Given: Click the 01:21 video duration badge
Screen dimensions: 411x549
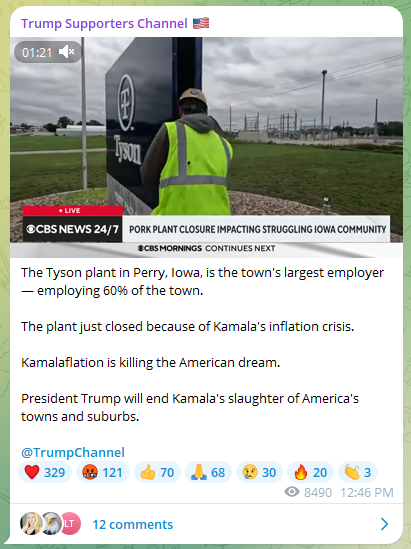Looking at the screenshot, I should (x=37, y=53).
